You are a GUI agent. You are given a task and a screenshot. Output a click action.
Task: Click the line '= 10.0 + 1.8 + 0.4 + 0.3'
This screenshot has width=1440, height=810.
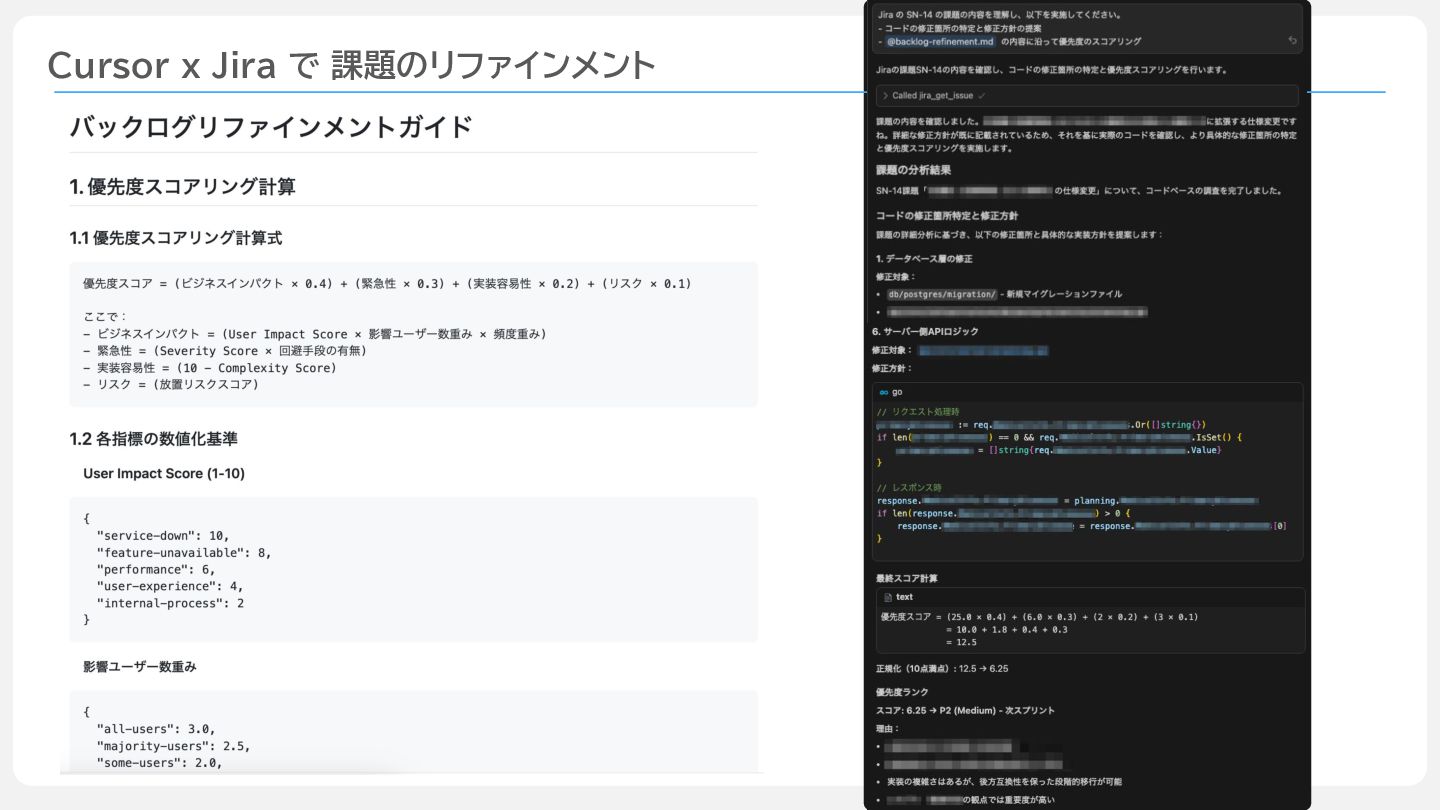1006,629
